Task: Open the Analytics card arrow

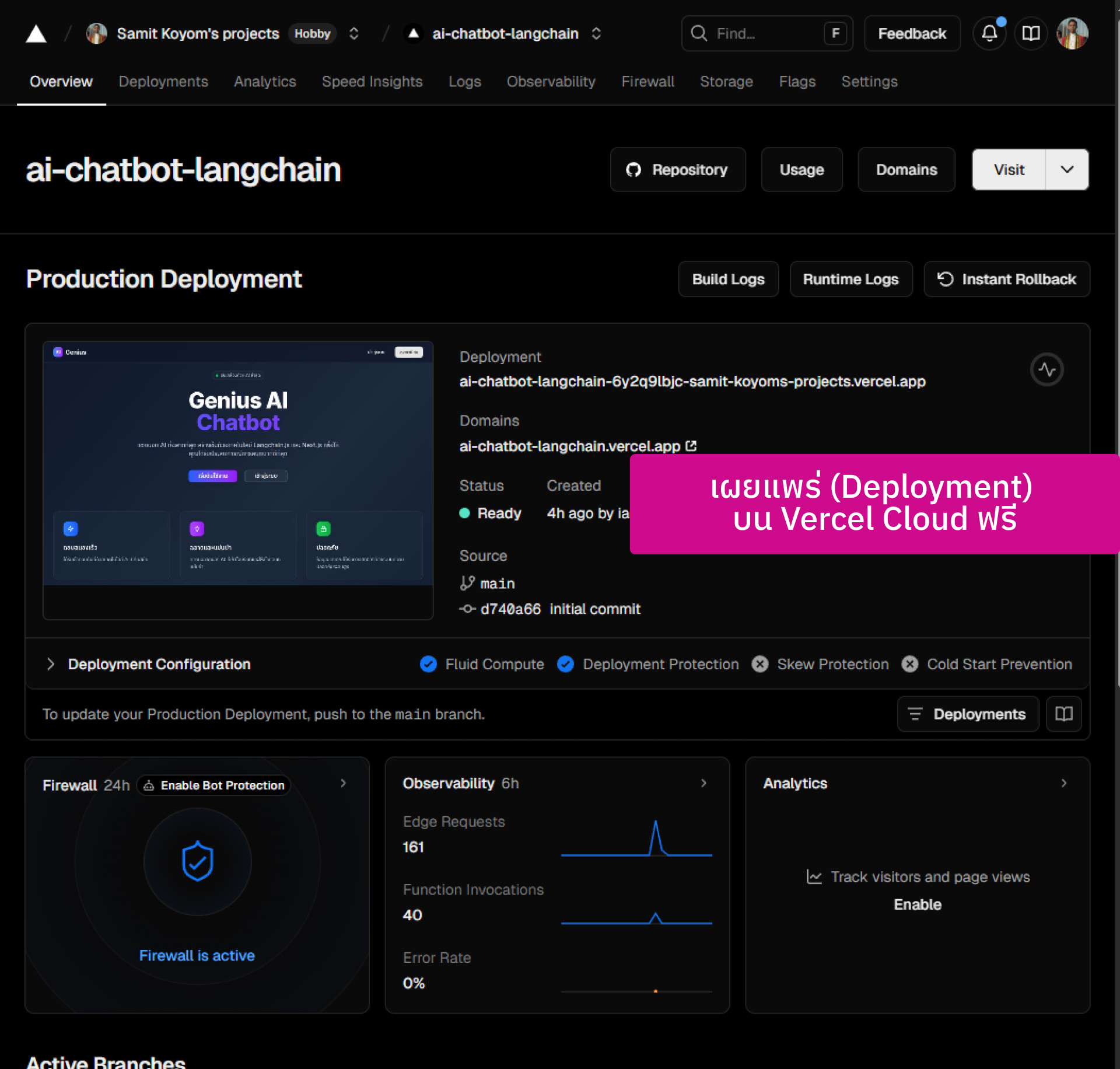Action: tap(1065, 783)
